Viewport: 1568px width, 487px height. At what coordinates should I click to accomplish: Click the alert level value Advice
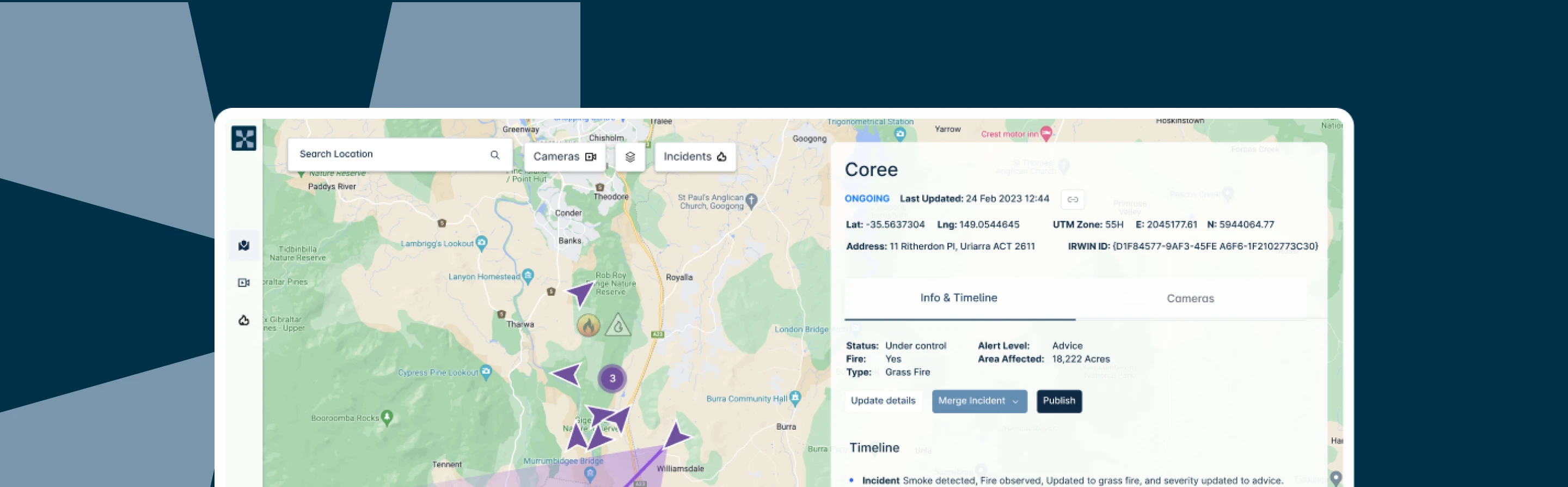pyautogui.click(x=1067, y=346)
